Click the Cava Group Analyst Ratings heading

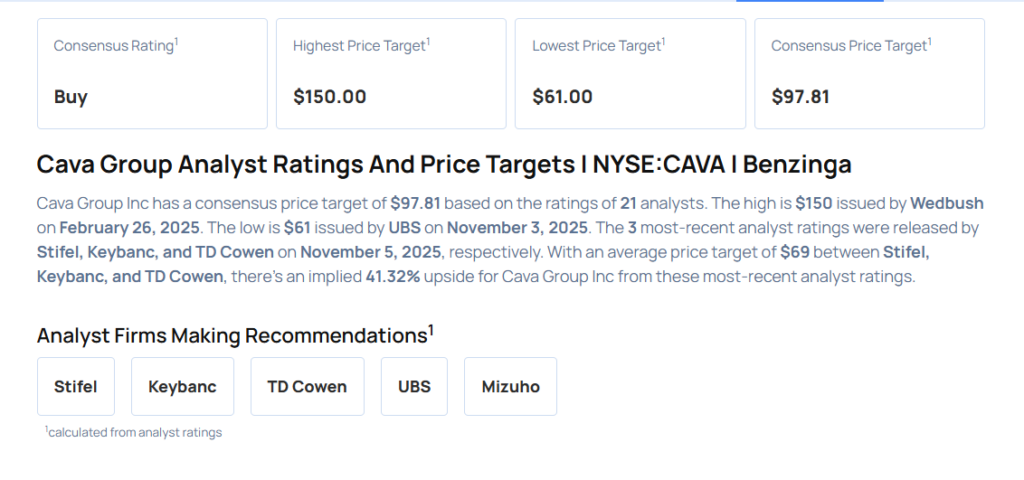coord(444,165)
